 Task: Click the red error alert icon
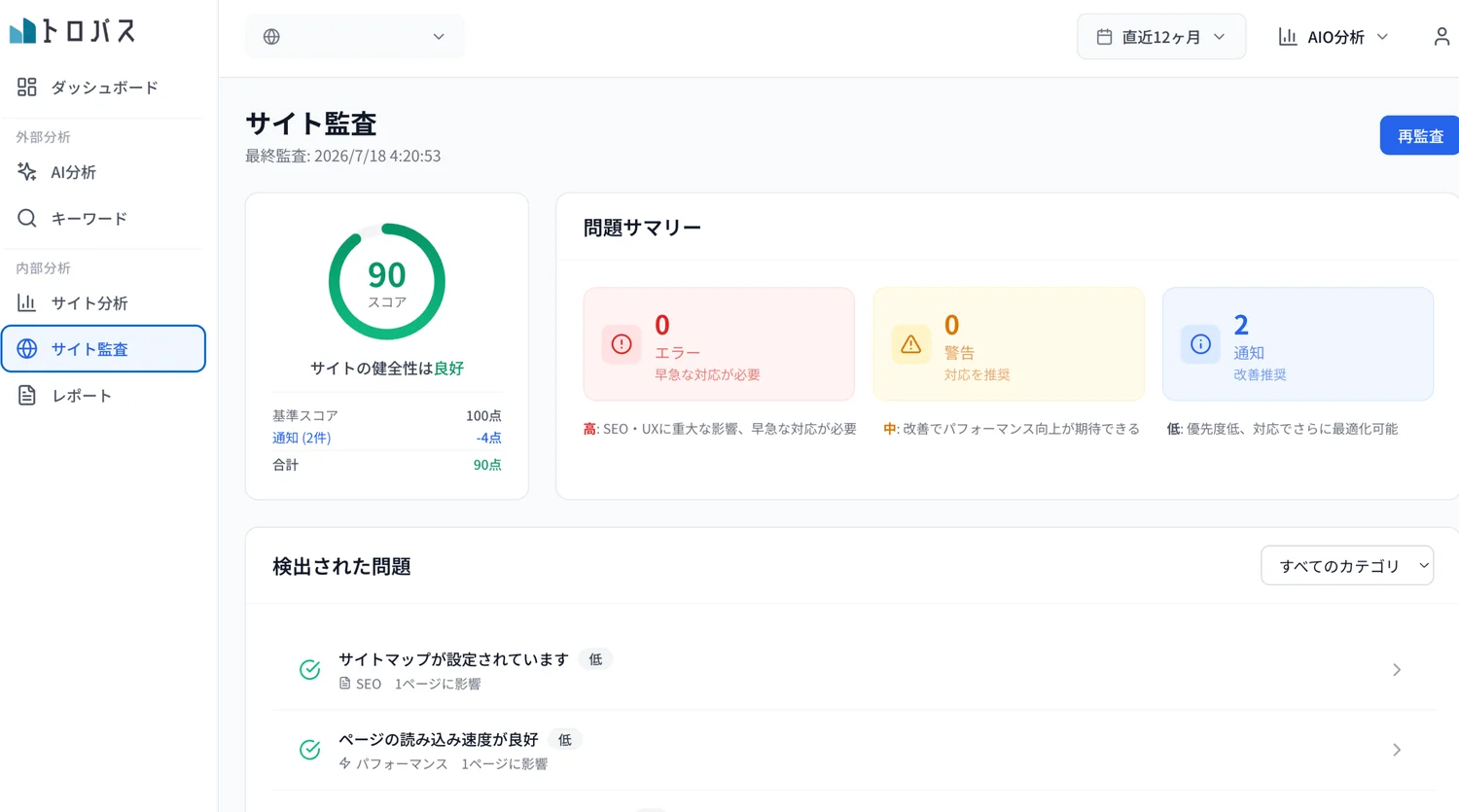622,343
